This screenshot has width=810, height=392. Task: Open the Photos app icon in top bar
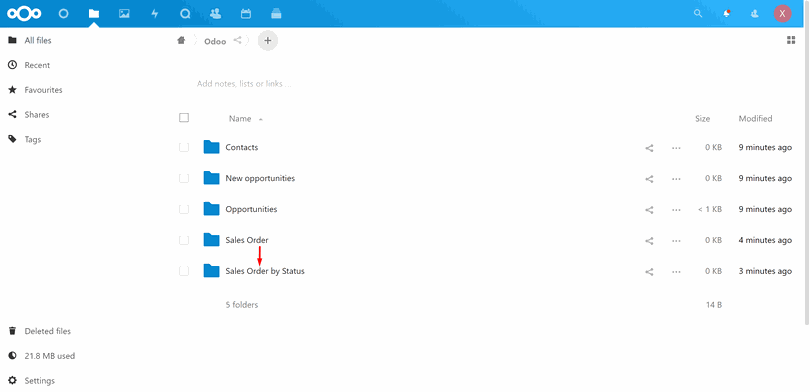click(124, 14)
